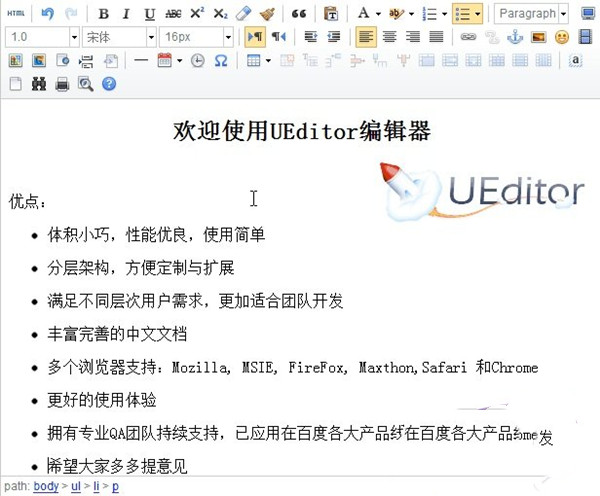
Task: Insert a hyperlink
Action: (x=468, y=37)
